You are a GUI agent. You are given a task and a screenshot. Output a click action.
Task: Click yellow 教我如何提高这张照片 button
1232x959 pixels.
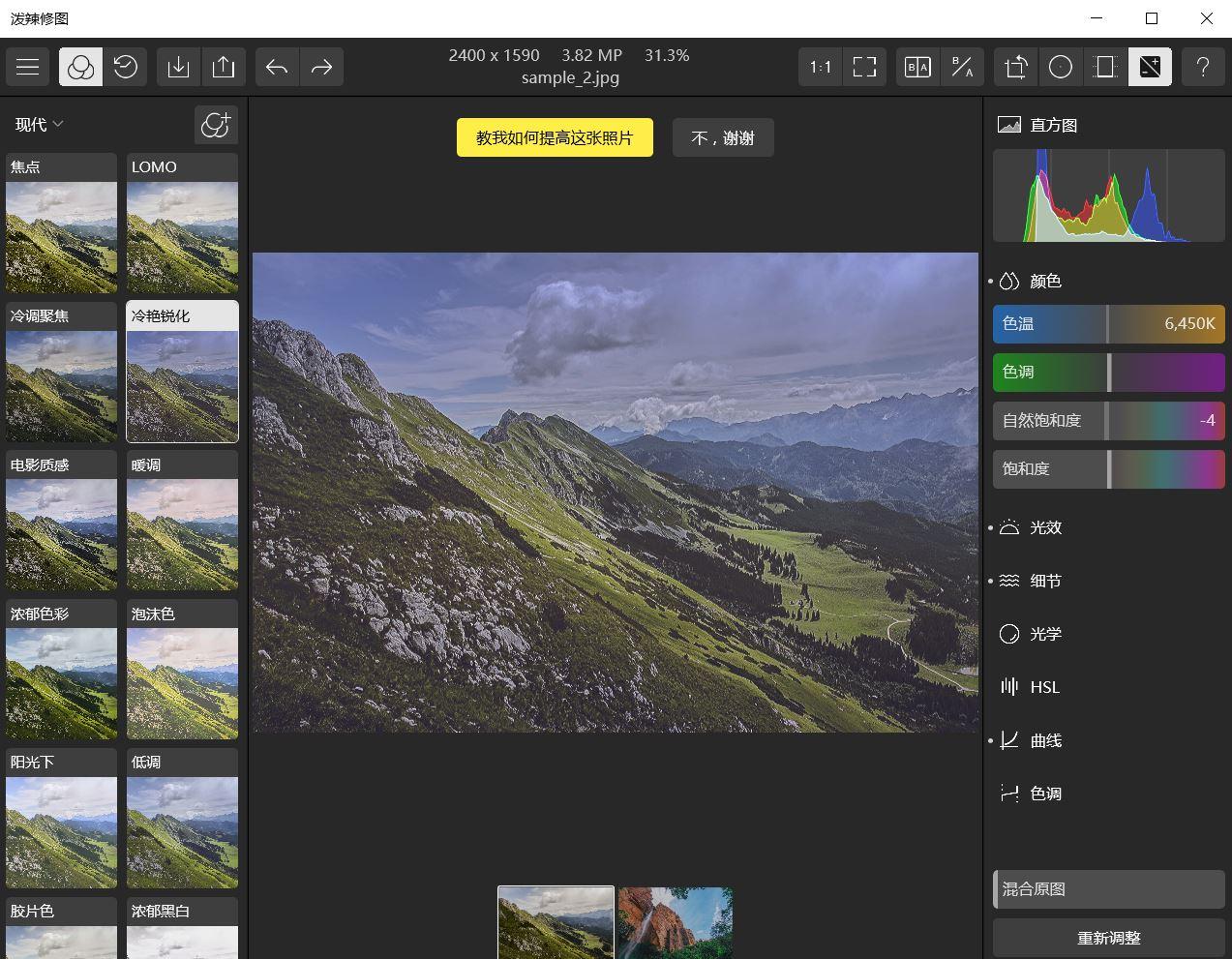[x=555, y=137]
